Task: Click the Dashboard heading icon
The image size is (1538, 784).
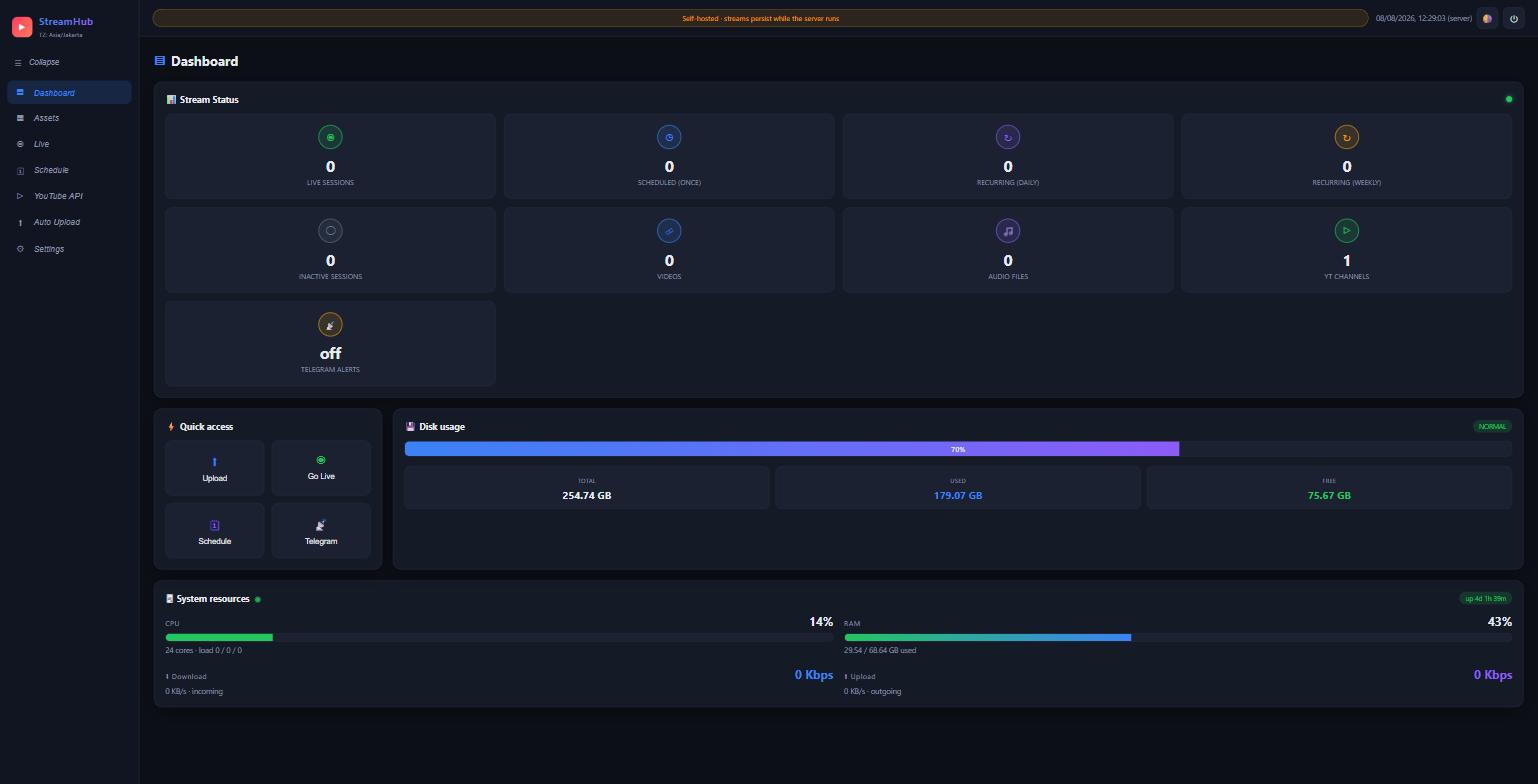Action: (159, 61)
